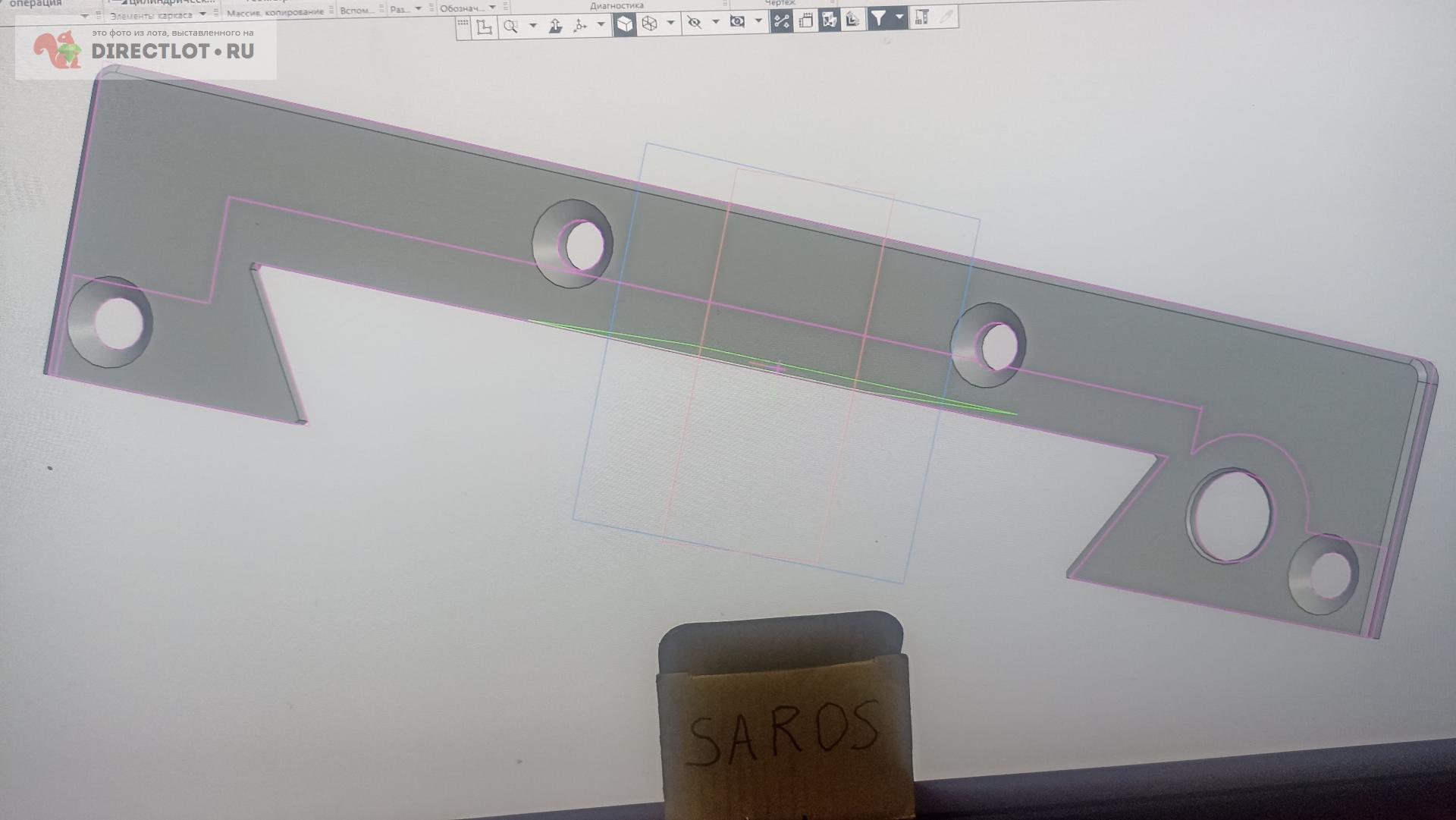Click the local coordinate system icon
Viewport: 1456px width, 820px height.
(483, 27)
